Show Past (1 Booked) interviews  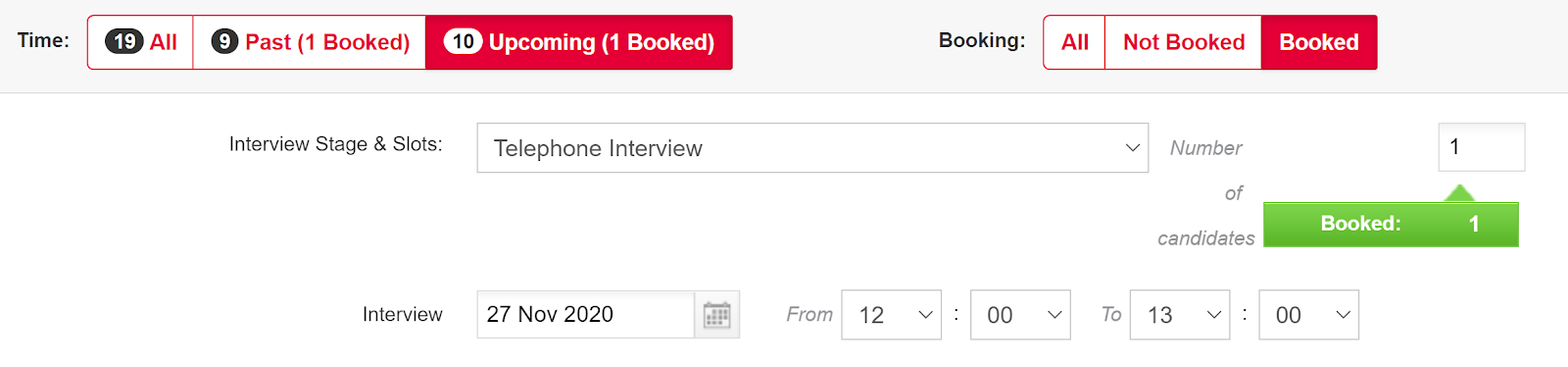(310, 42)
